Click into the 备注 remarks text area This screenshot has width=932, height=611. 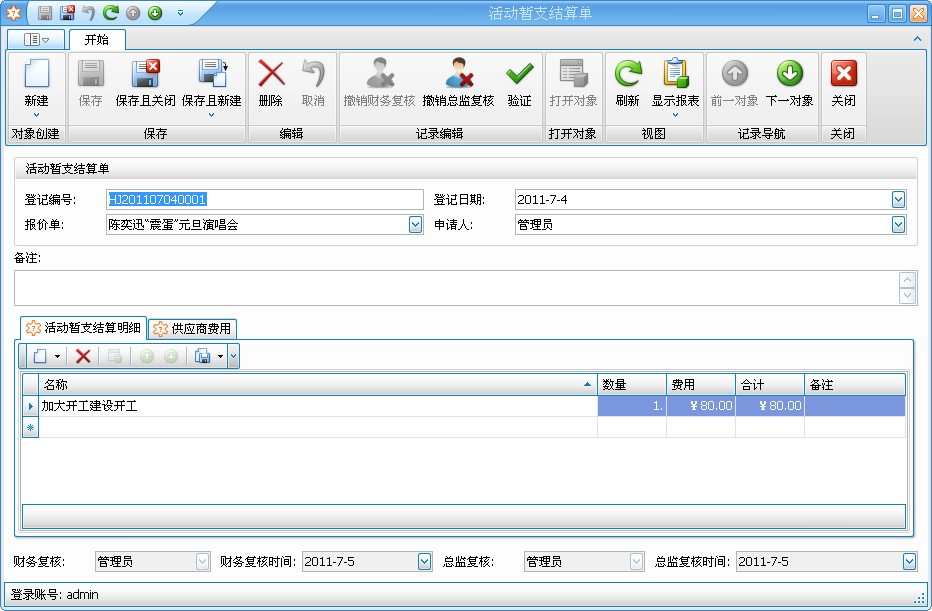coord(456,288)
